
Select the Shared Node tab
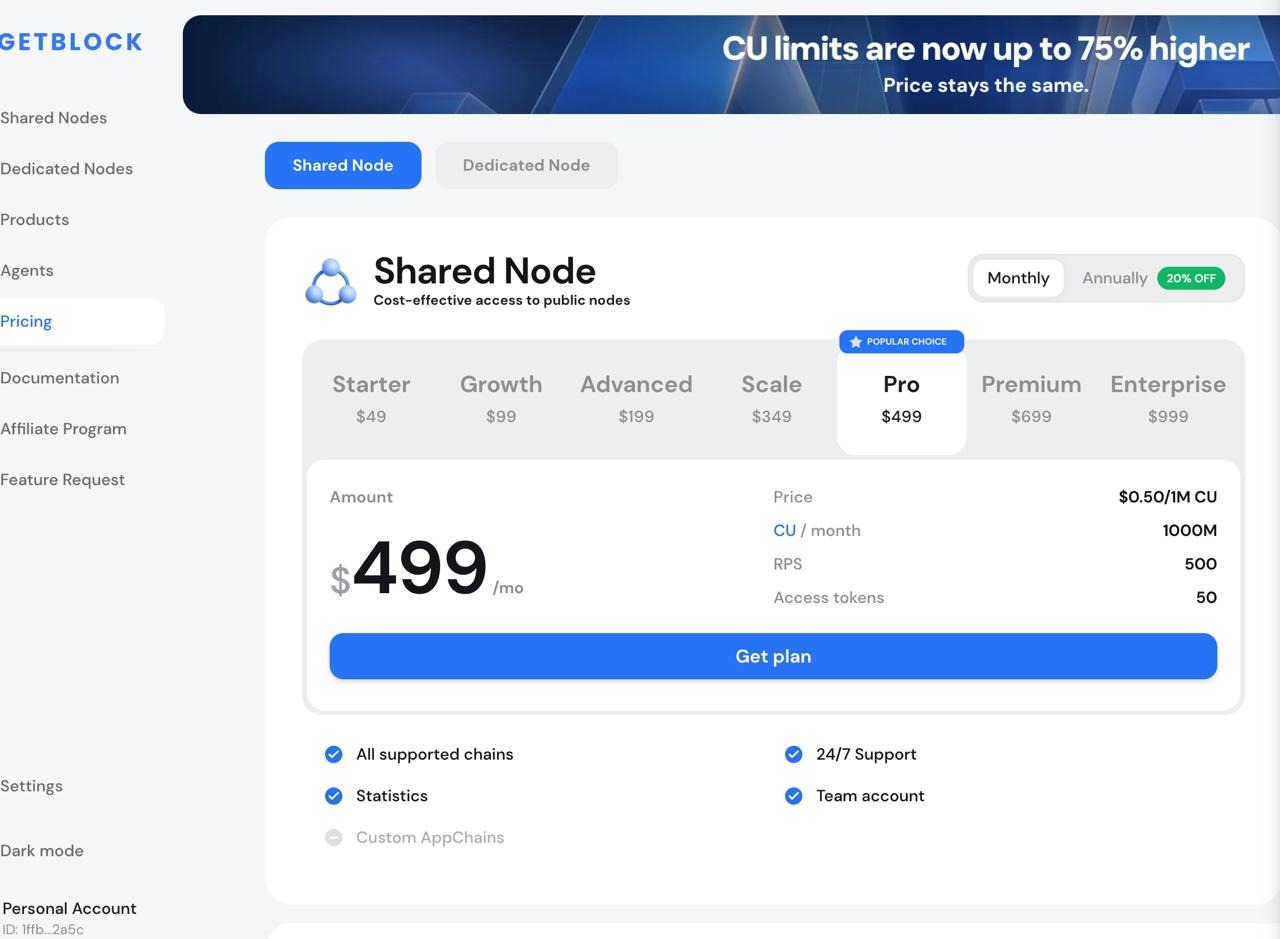(343, 165)
